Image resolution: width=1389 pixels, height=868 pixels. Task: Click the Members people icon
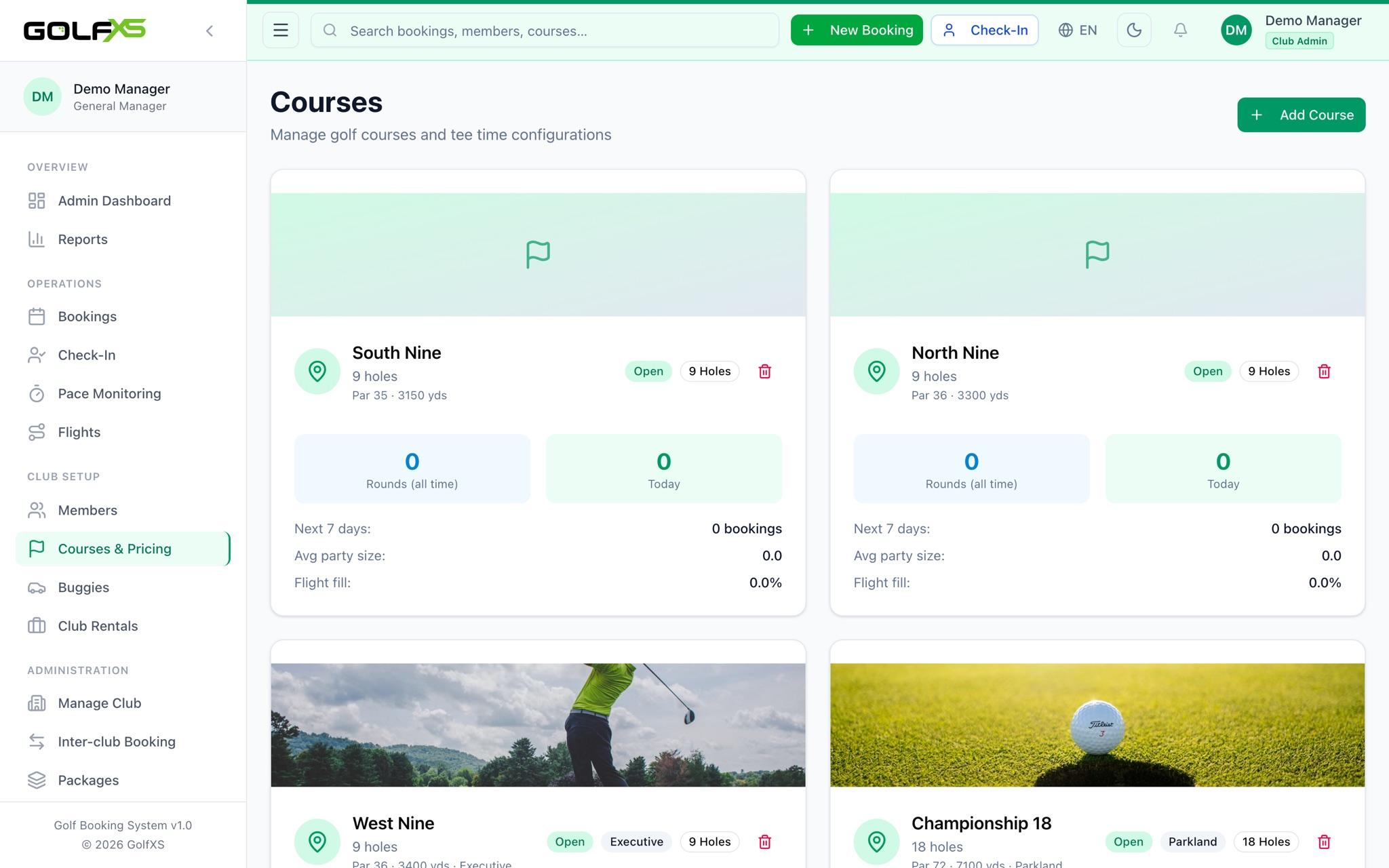[37, 511]
